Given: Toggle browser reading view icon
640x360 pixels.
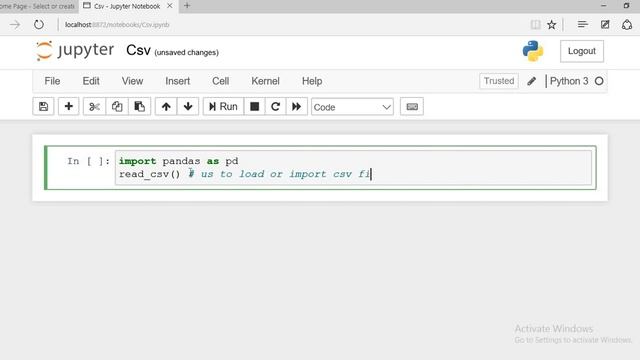Looking at the screenshot, I should pos(535,25).
